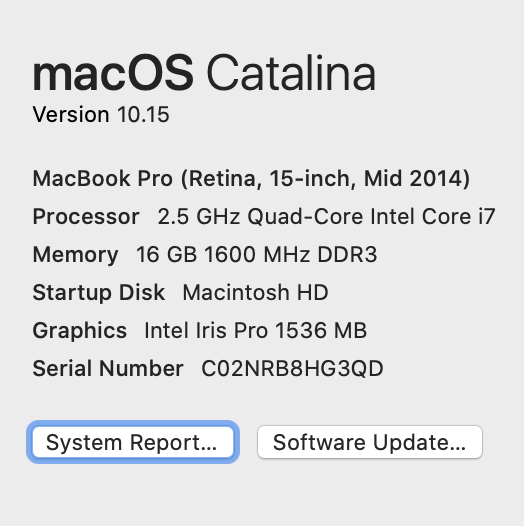The image size is (524, 526).
Task: Click the DDR3 memory type text
Action: pos(347,254)
